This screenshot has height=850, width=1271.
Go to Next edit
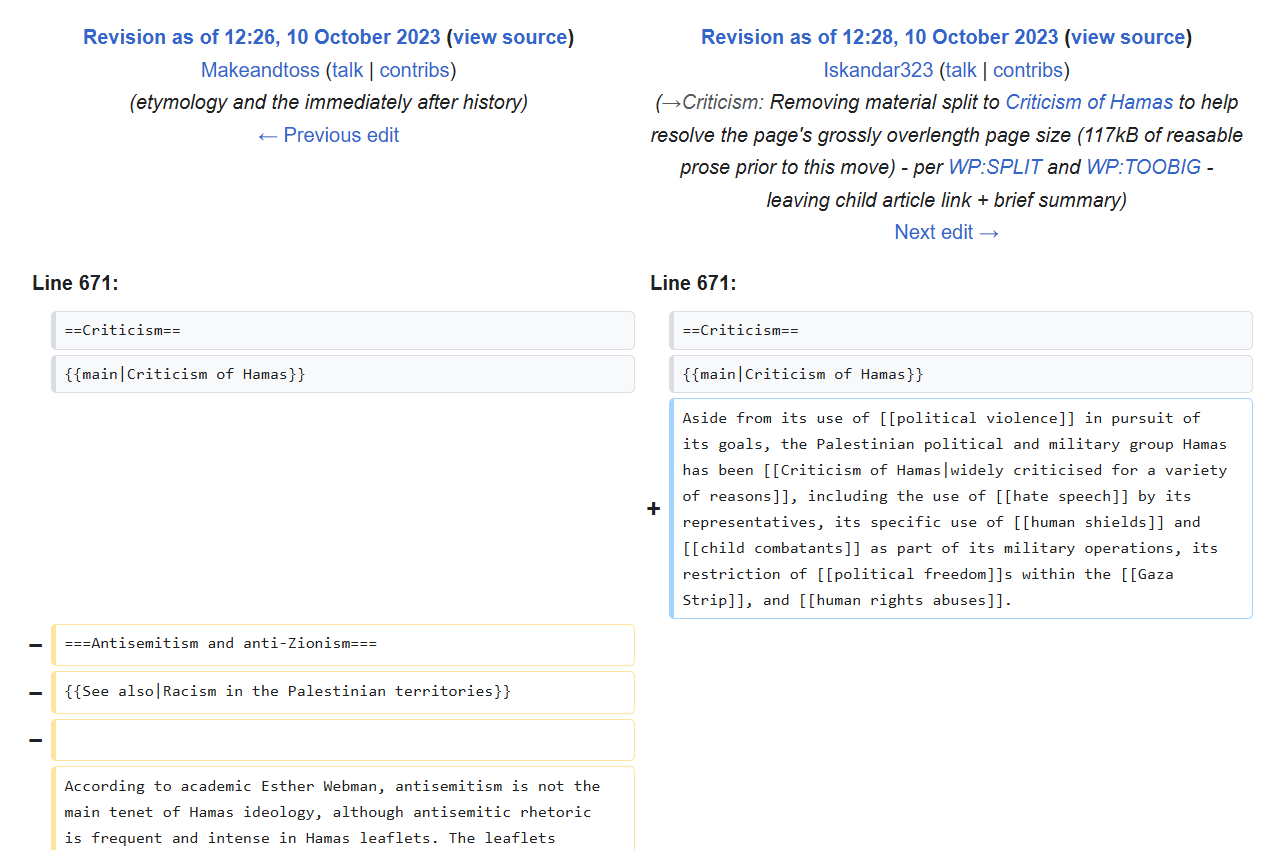pos(947,232)
